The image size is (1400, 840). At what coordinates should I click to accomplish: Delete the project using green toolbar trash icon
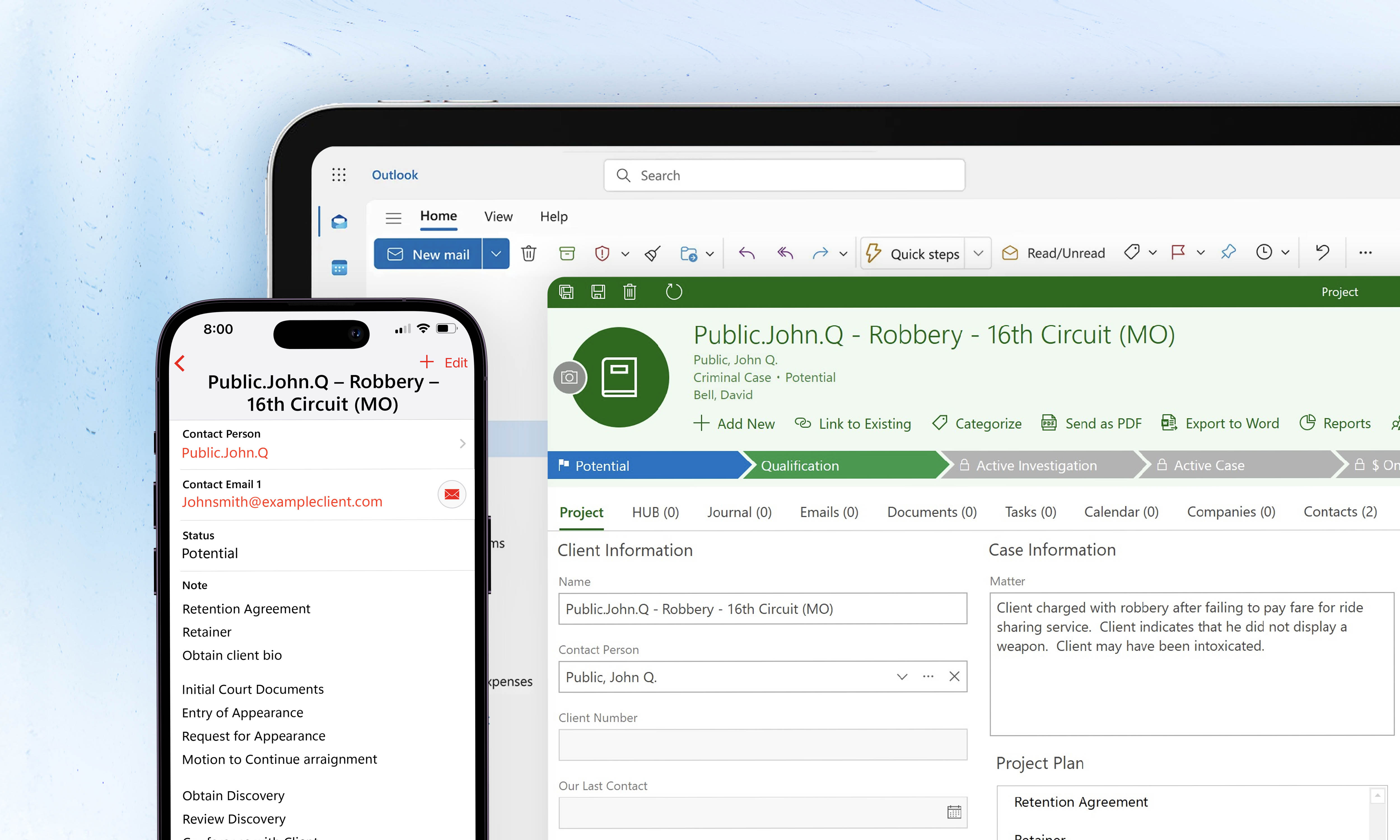(x=630, y=292)
